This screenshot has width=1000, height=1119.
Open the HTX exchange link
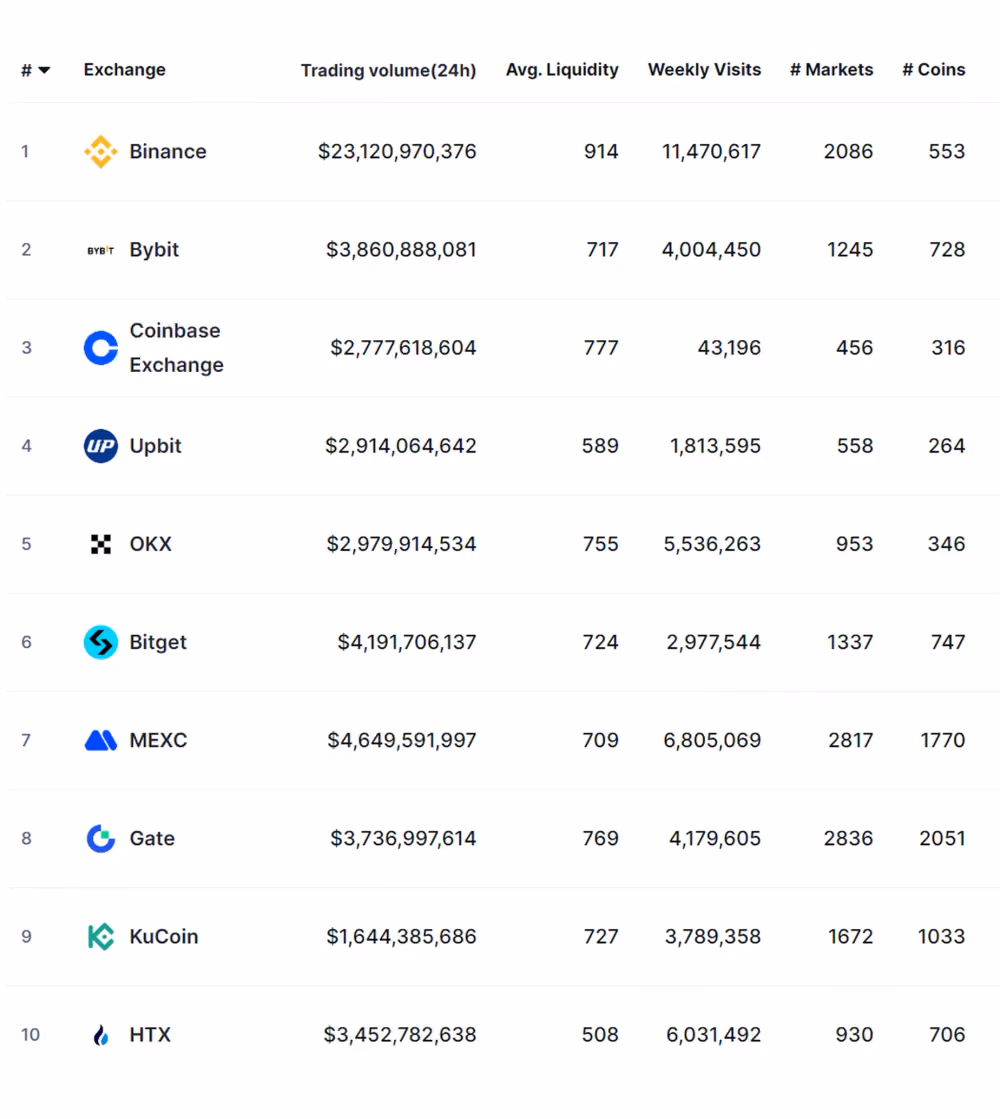tap(150, 1035)
